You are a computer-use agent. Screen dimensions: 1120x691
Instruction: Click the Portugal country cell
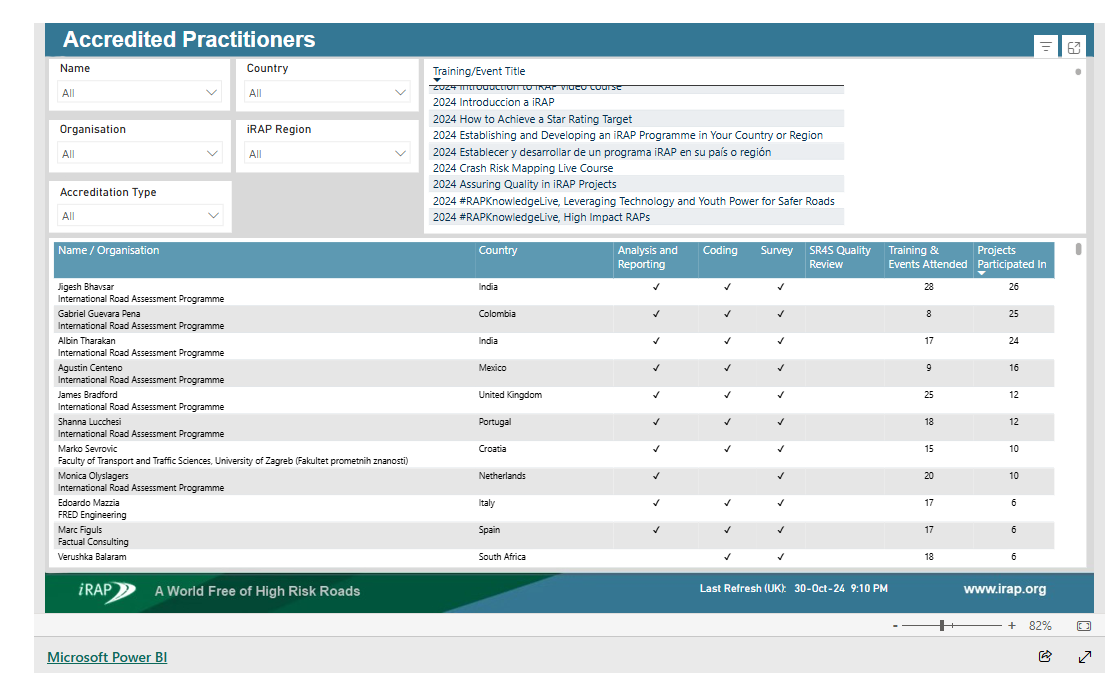(x=494, y=422)
